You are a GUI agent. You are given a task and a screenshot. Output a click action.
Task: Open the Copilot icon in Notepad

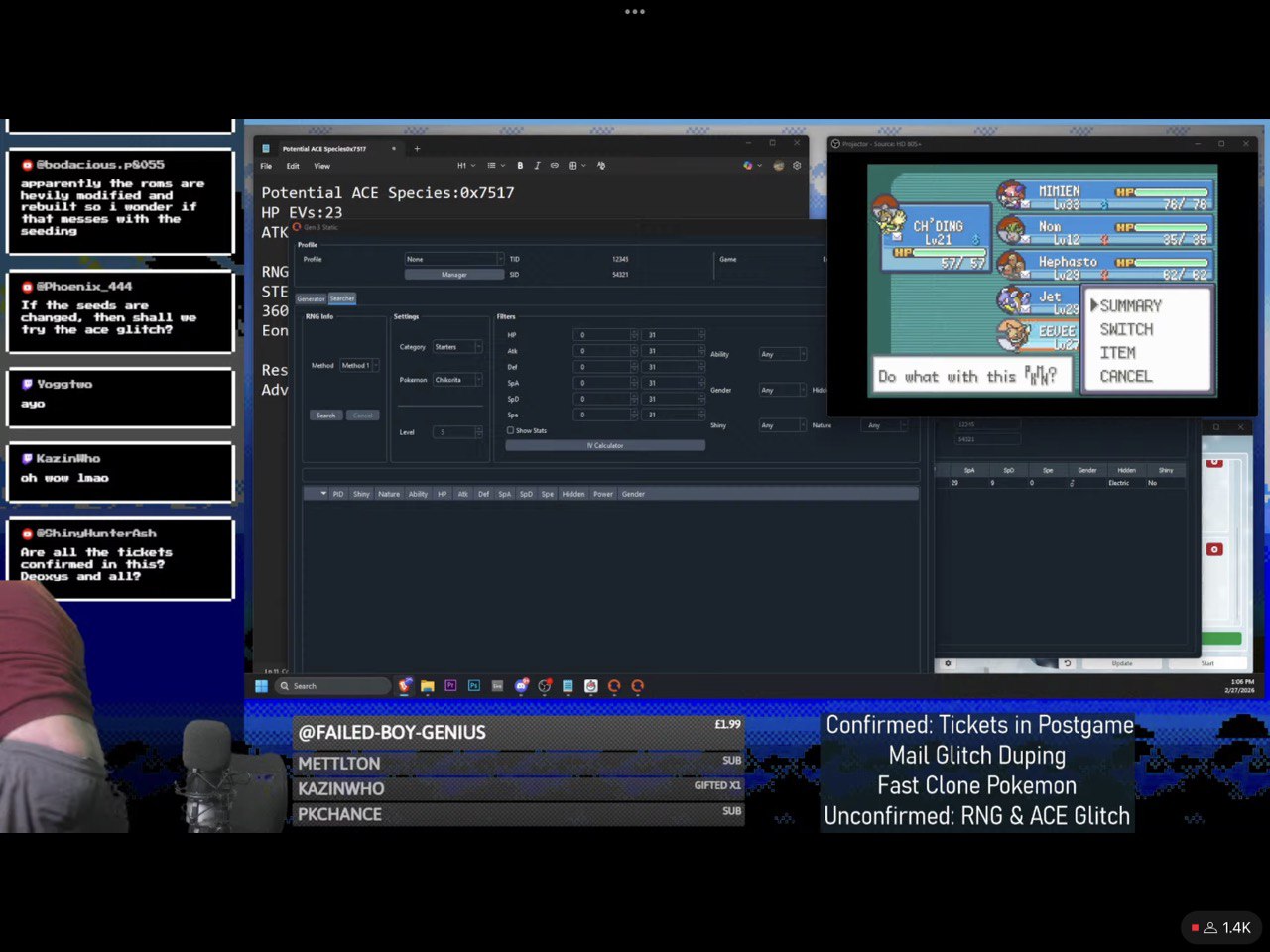(x=748, y=166)
